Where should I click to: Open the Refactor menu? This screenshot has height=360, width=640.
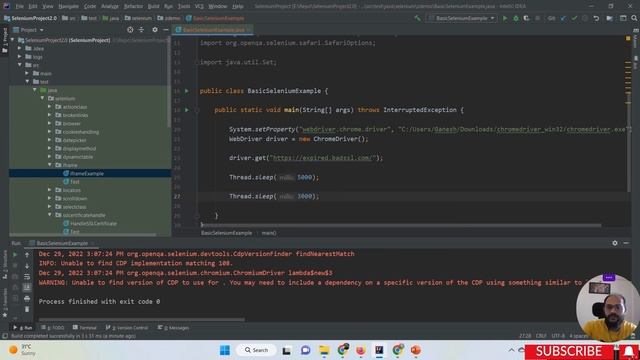click(133, 7)
